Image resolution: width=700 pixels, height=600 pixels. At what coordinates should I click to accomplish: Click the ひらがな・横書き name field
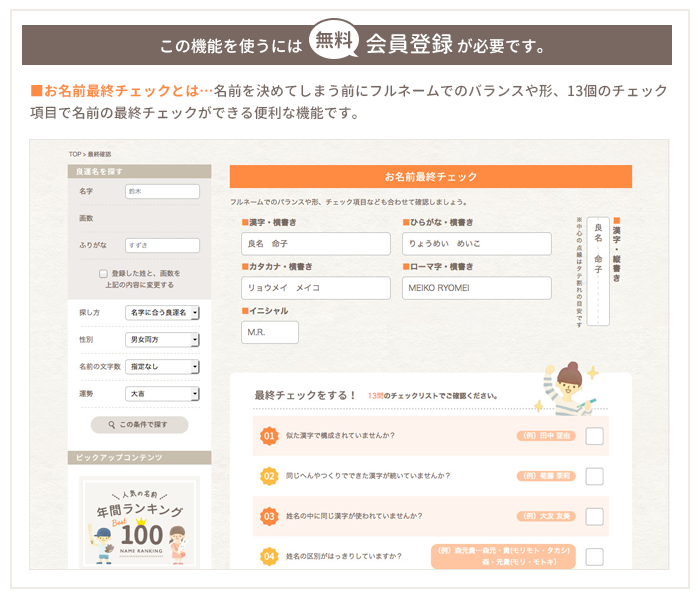[477, 244]
